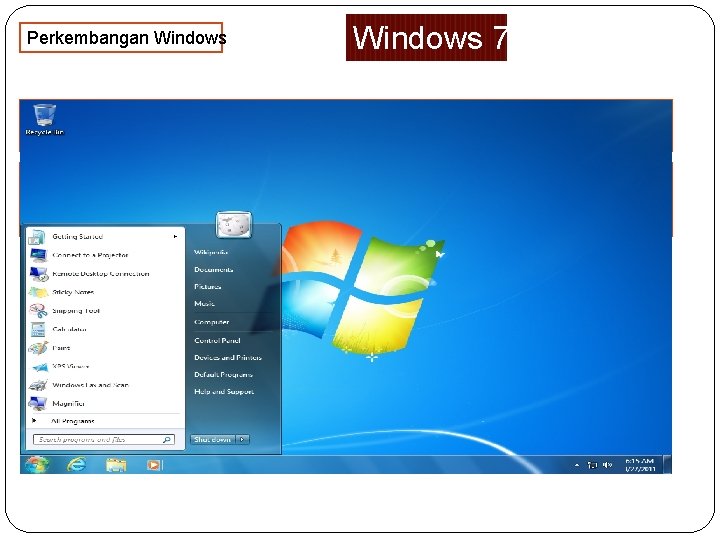The width and height of the screenshot is (720, 540).
Task: Expand Getting Started submenu arrow
Action: pyautogui.click(x=175, y=236)
